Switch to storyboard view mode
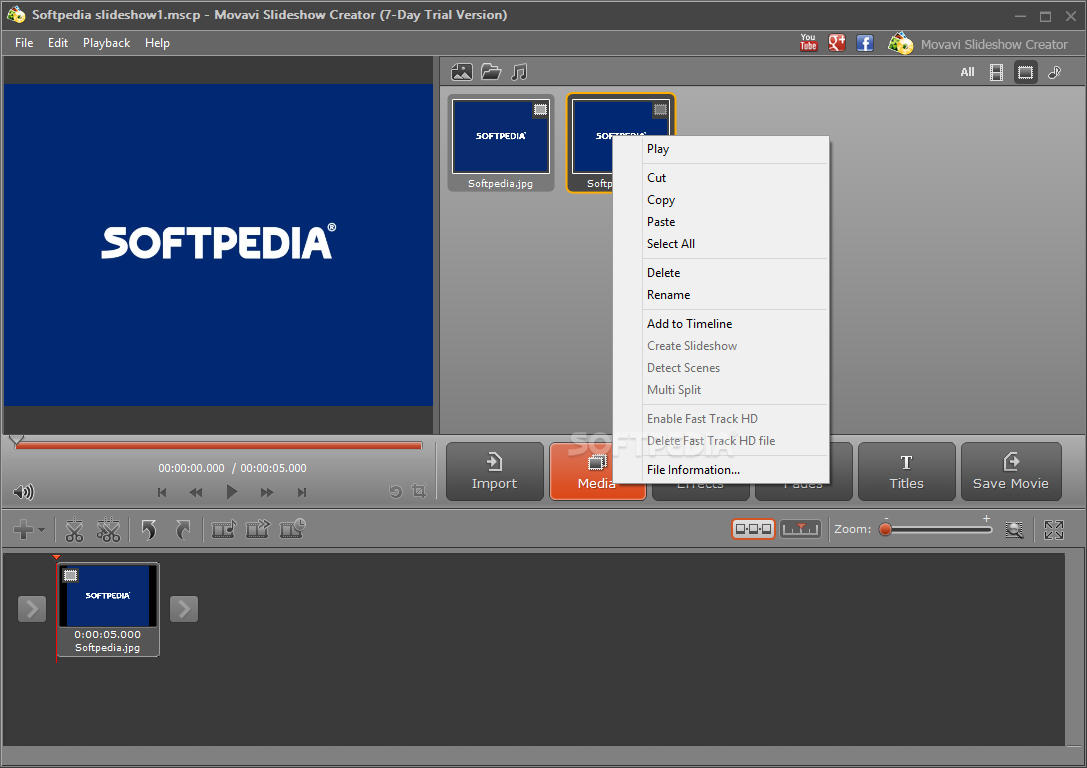This screenshot has height=768, width=1087. [753, 529]
